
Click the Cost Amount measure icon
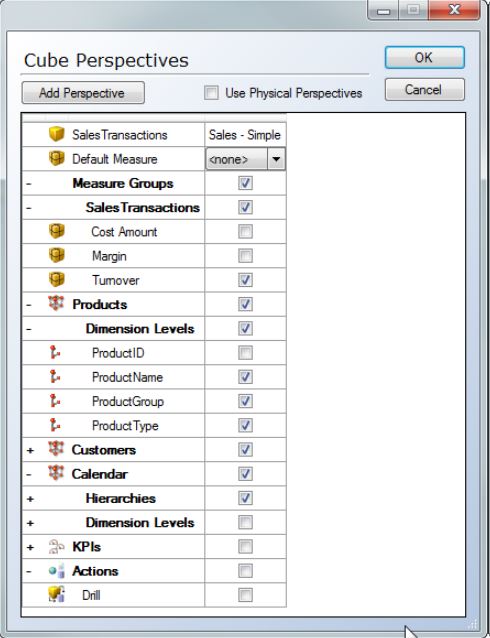[57, 231]
